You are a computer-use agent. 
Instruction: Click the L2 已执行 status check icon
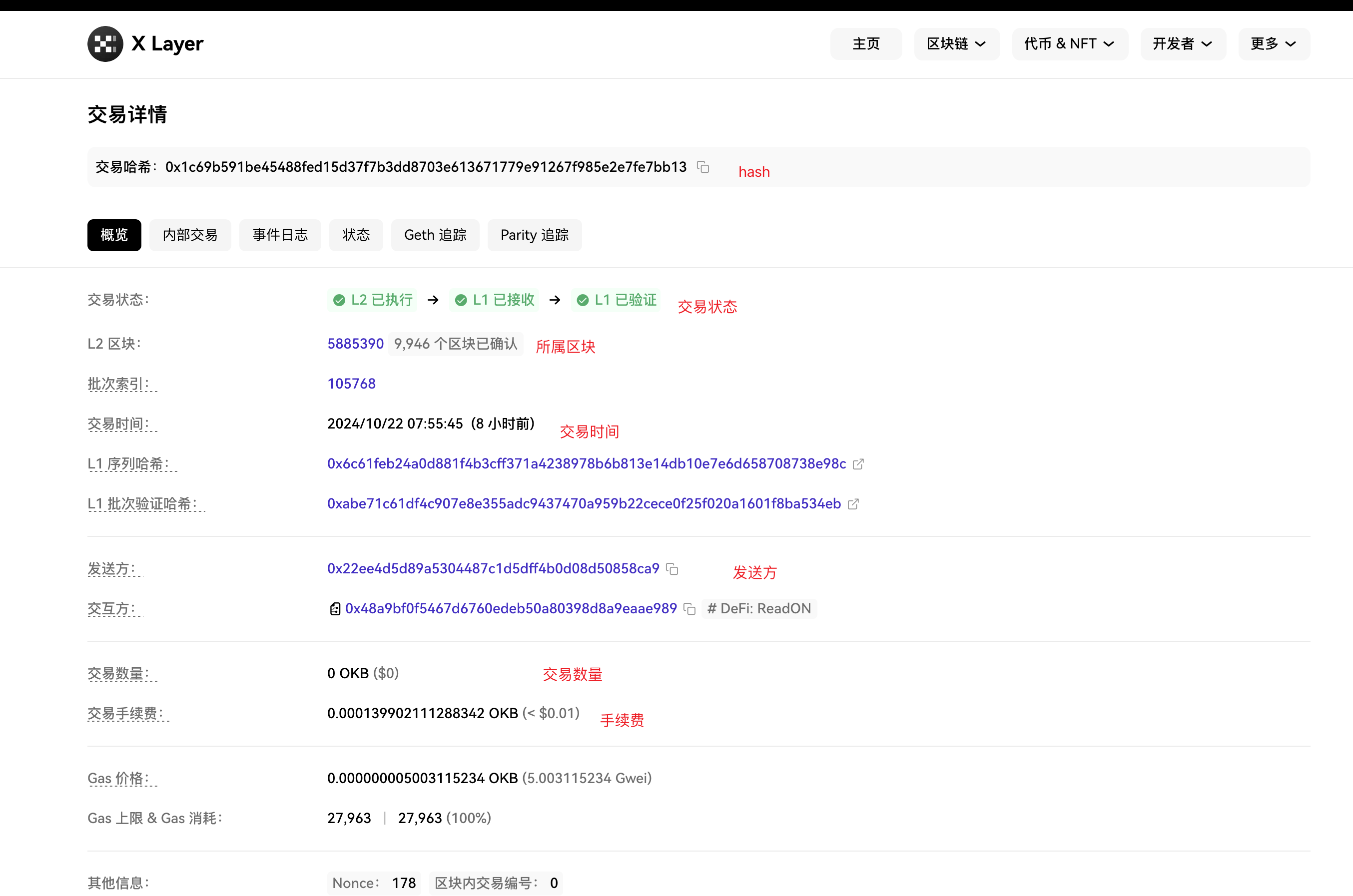(338, 300)
